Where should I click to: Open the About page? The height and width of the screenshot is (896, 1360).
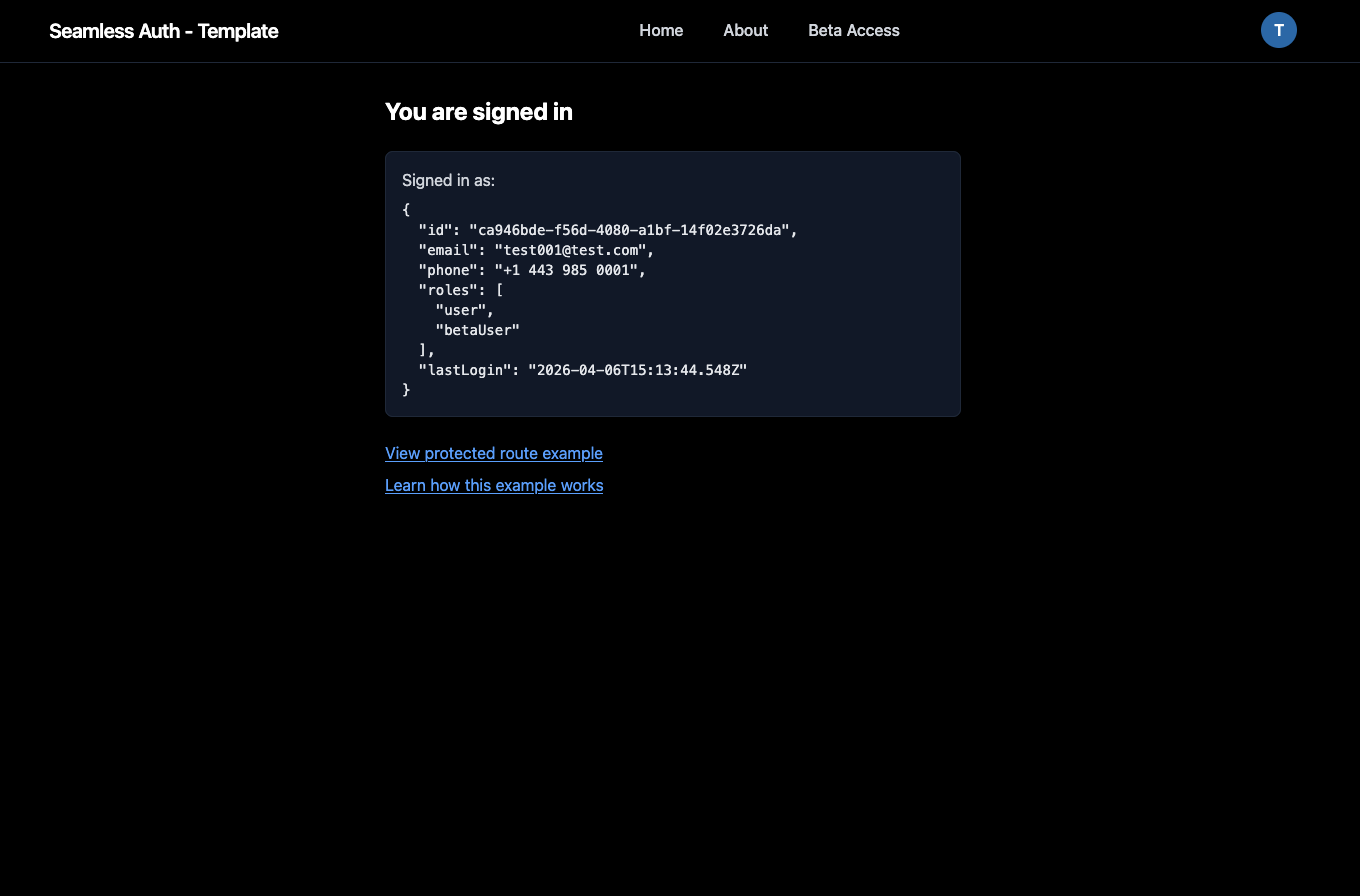click(745, 30)
